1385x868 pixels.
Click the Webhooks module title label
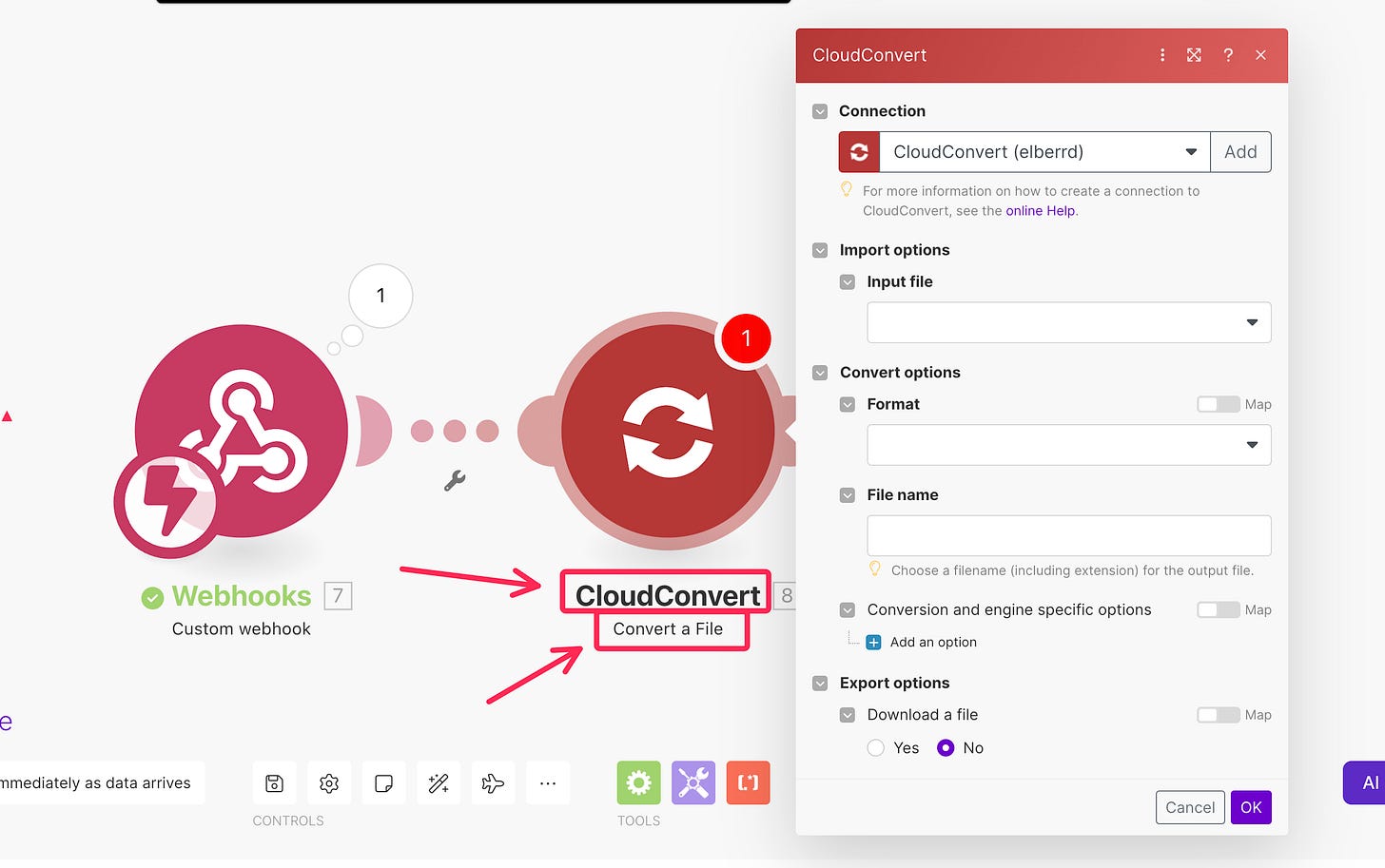point(242,596)
